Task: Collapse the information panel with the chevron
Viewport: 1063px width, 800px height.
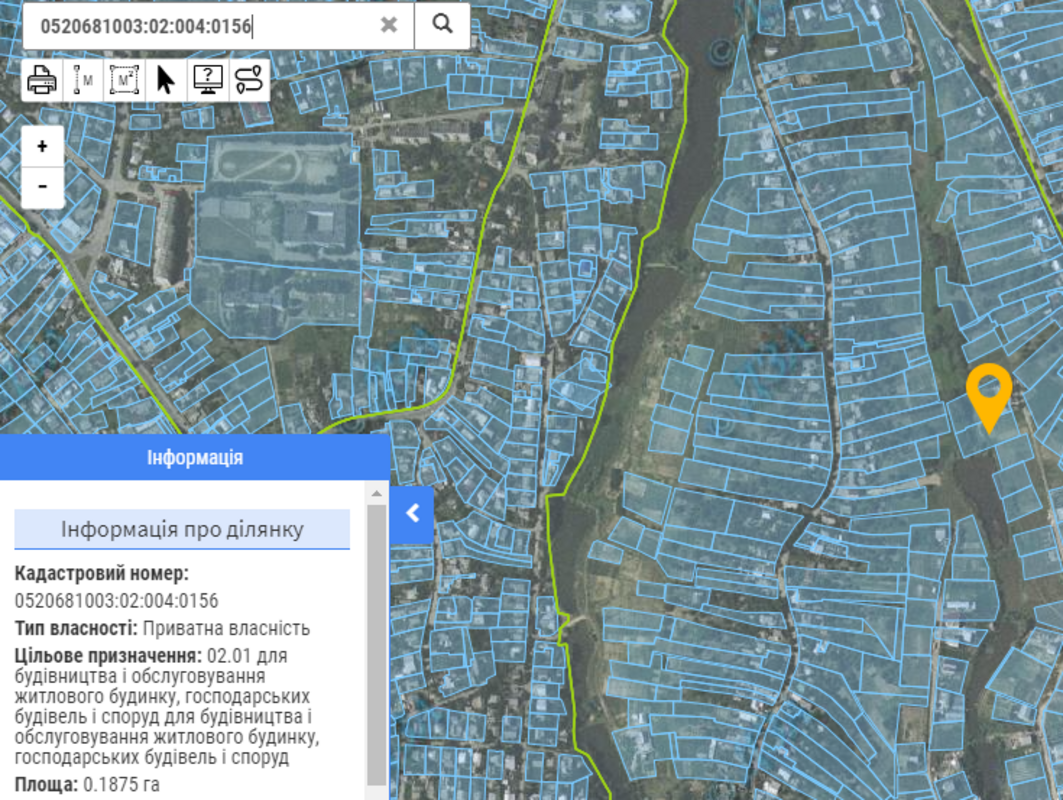Action: point(412,514)
